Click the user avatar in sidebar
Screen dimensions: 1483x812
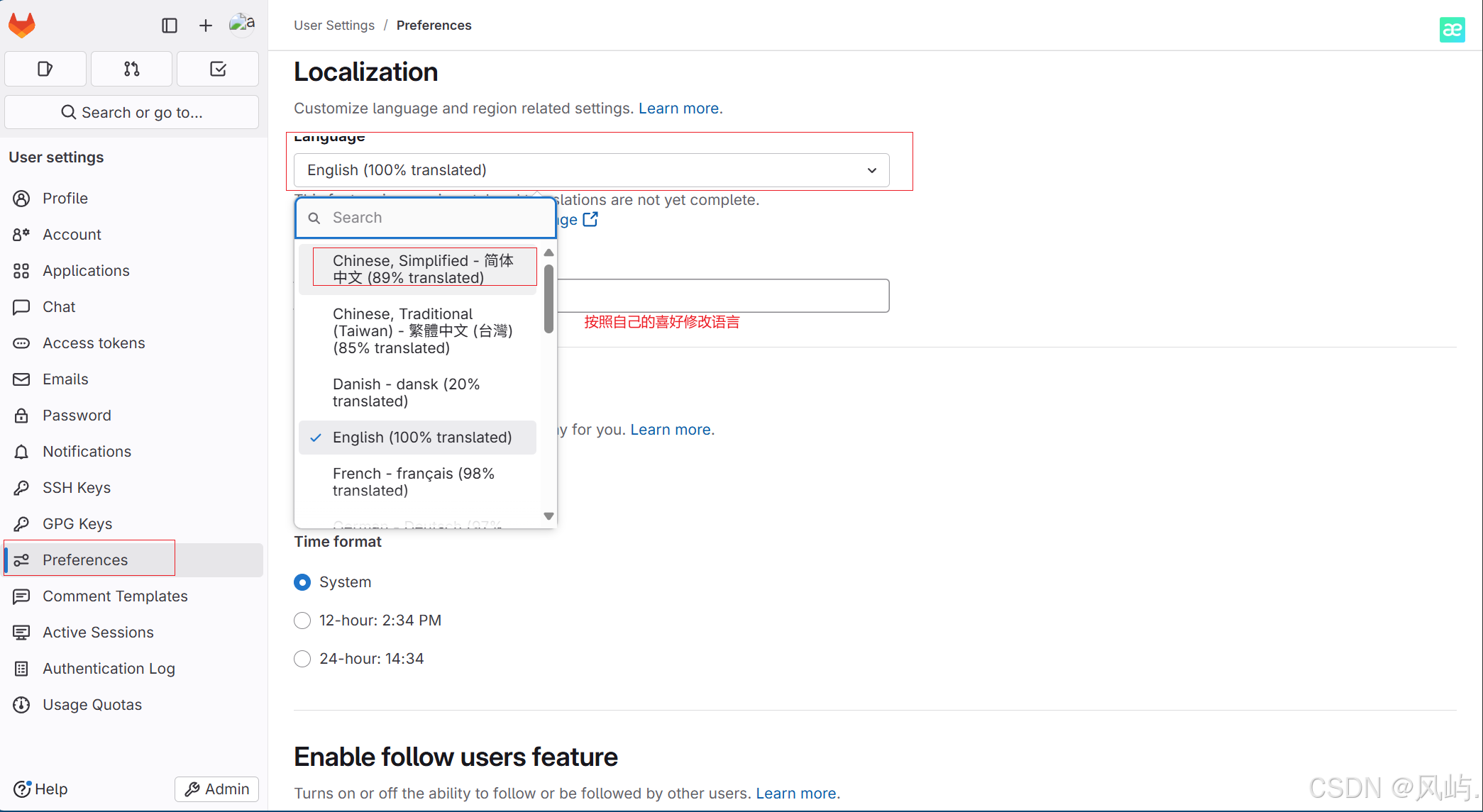pyautogui.click(x=241, y=24)
